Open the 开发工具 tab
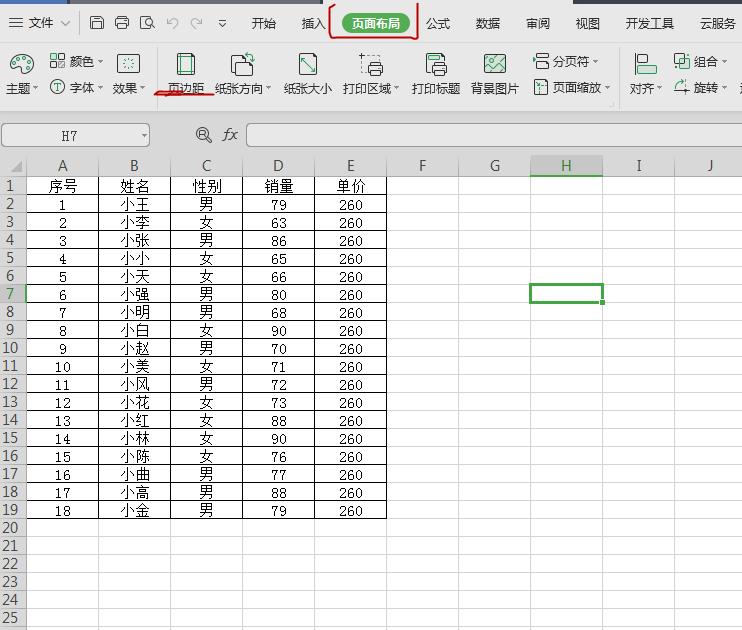 650,23
